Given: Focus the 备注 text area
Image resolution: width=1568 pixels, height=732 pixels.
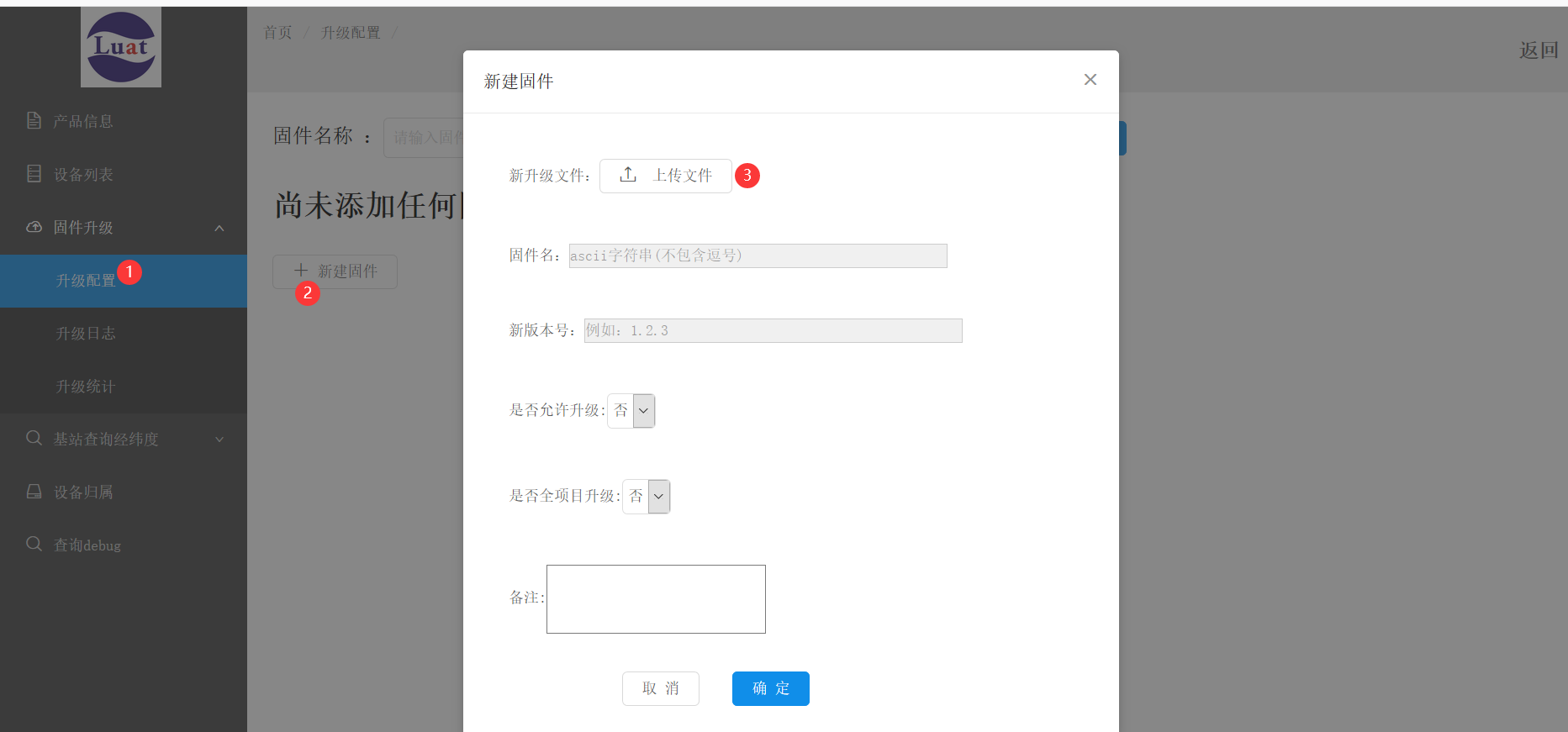Looking at the screenshot, I should pyautogui.click(x=656, y=599).
